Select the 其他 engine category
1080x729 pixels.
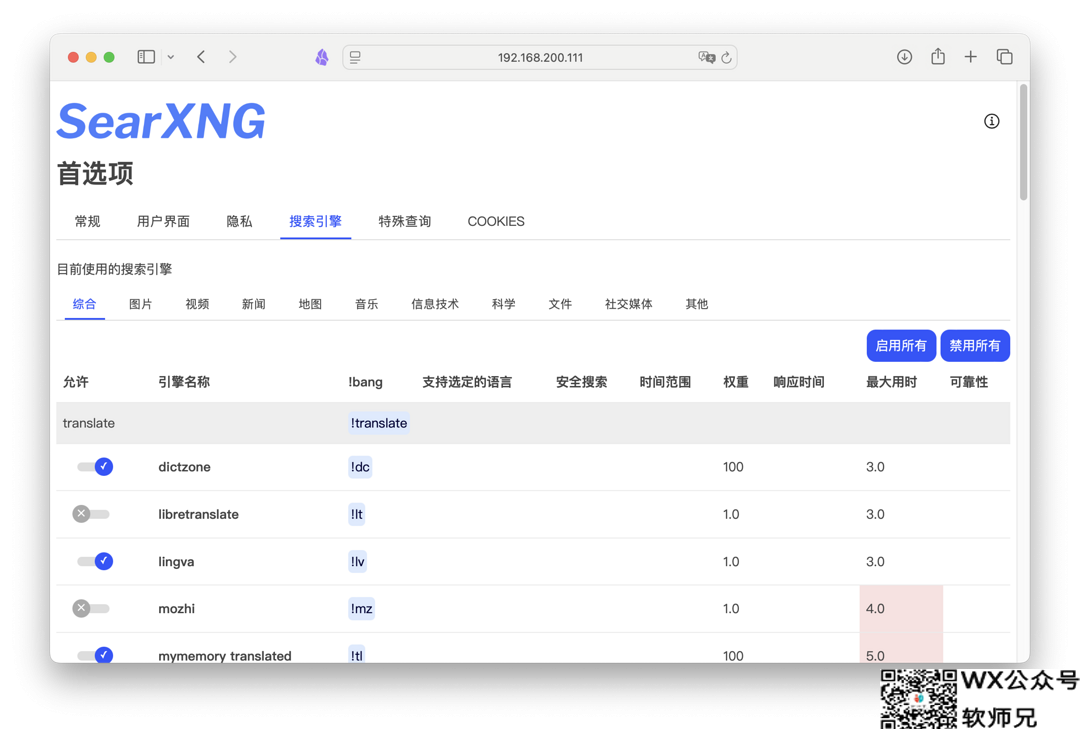(x=696, y=304)
